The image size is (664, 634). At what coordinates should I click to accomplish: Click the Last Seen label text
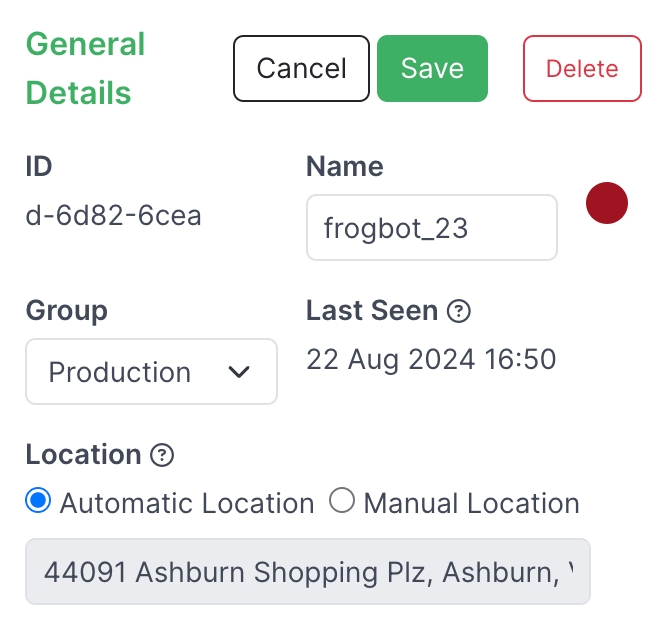(372, 310)
